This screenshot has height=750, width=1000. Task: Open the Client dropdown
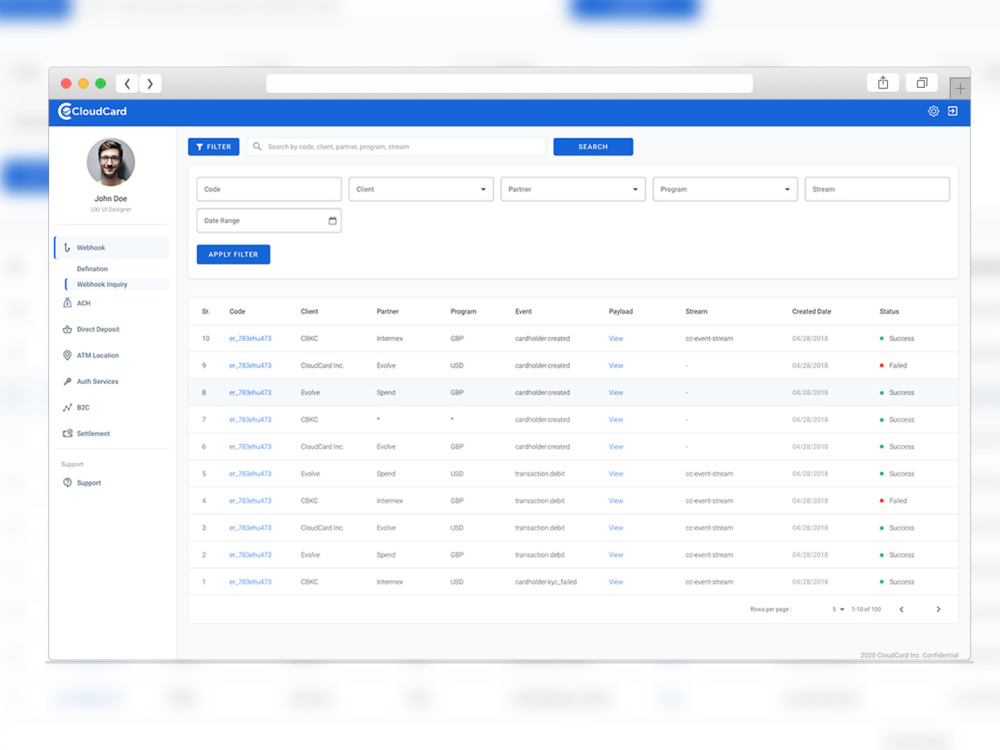[421, 189]
